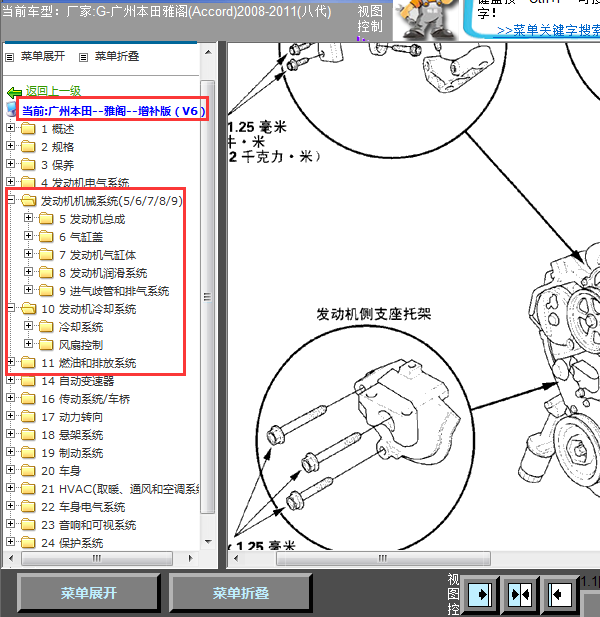Expand the 7 发动机气缸体 node
Screen dimensions: 600x617
(x=28, y=253)
